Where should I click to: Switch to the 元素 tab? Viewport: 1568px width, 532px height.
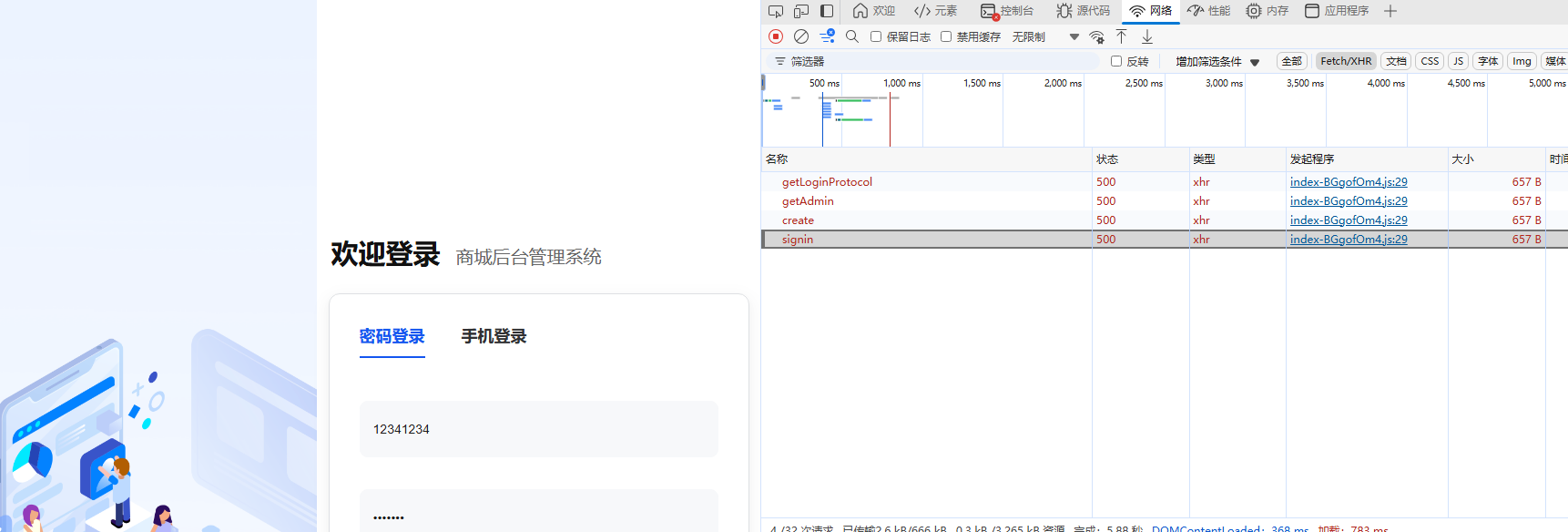pyautogui.click(x=936, y=11)
